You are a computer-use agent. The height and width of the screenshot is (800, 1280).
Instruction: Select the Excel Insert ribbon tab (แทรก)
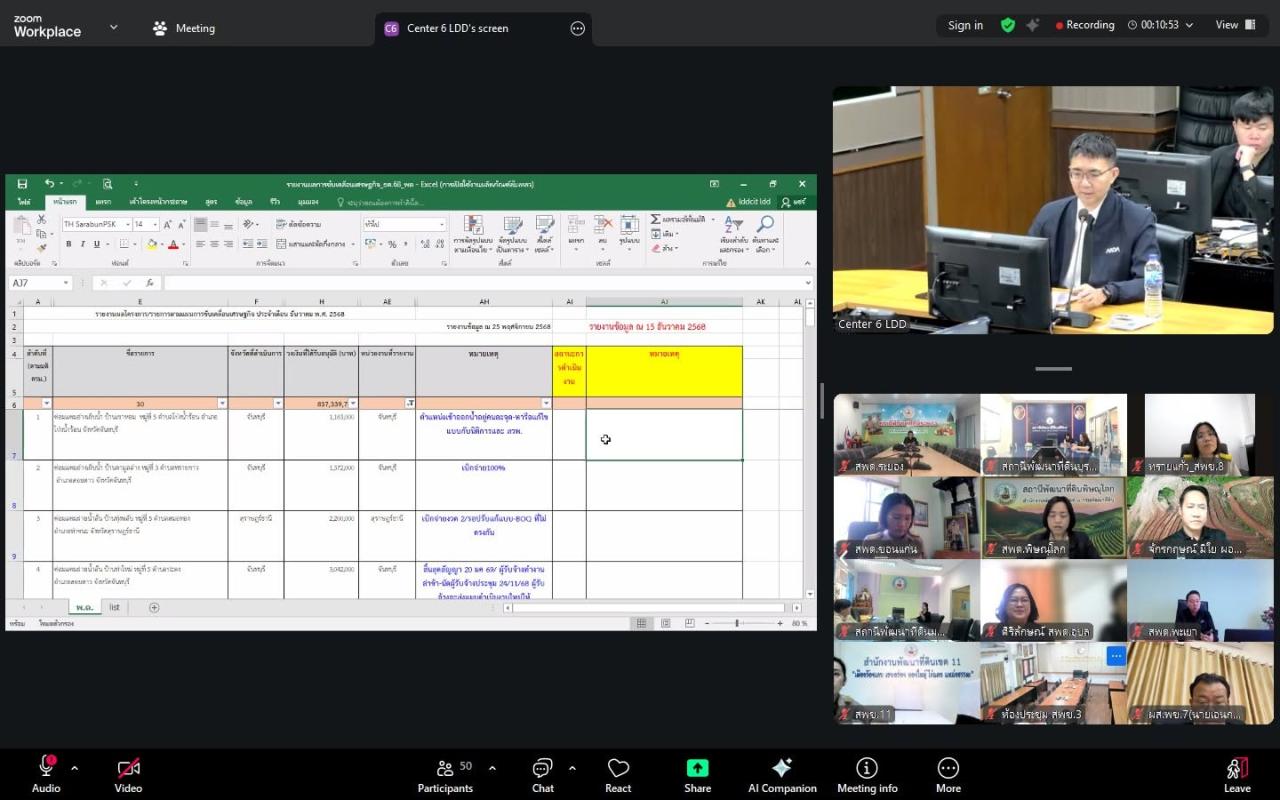coord(103,201)
